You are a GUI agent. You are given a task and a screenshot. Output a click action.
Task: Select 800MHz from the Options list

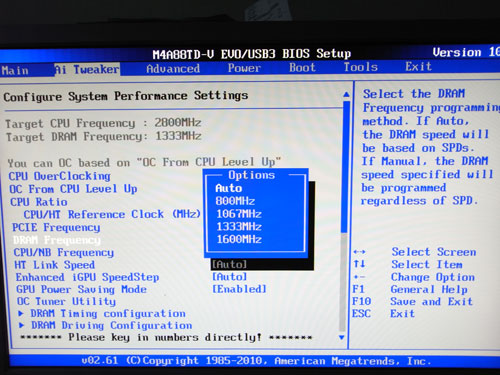click(x=235, y=201)
